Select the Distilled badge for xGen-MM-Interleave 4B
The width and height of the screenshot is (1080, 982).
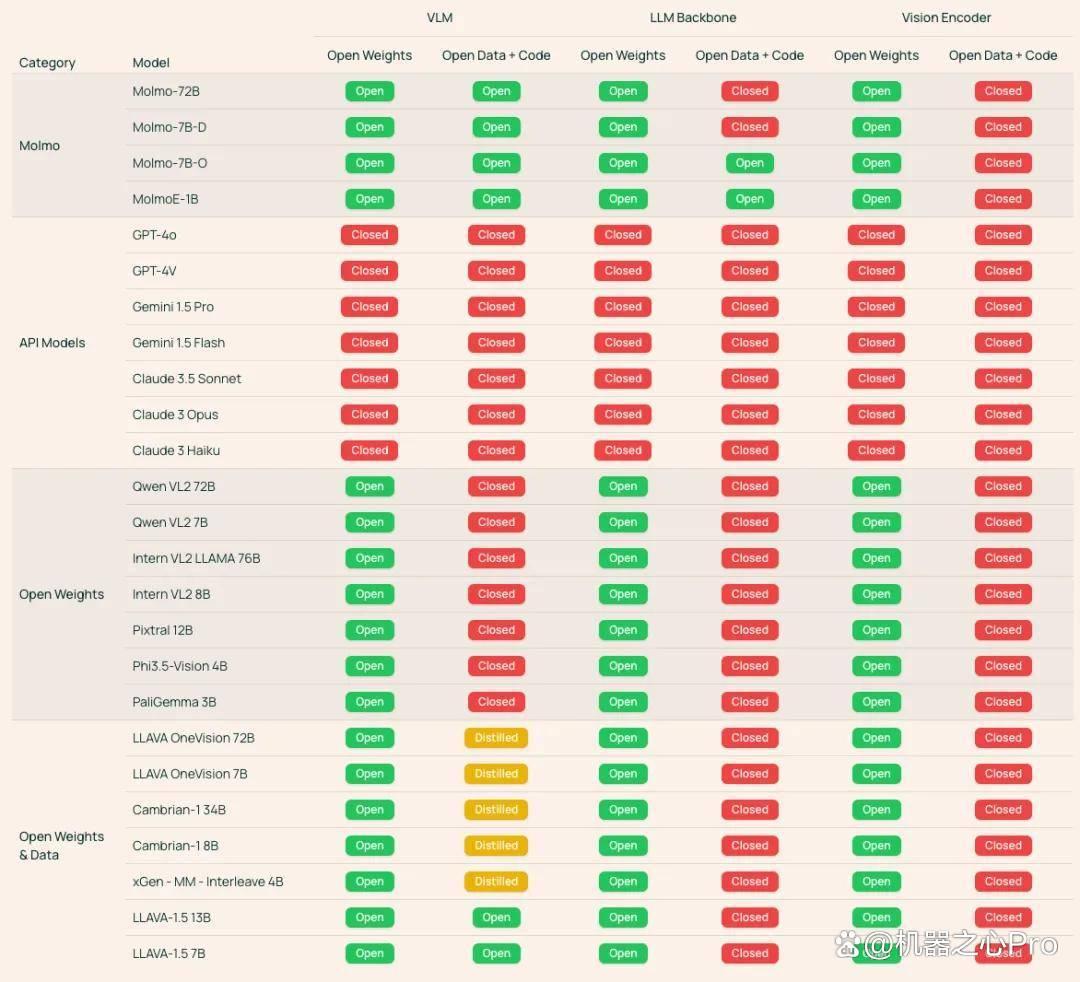[496, 881]
